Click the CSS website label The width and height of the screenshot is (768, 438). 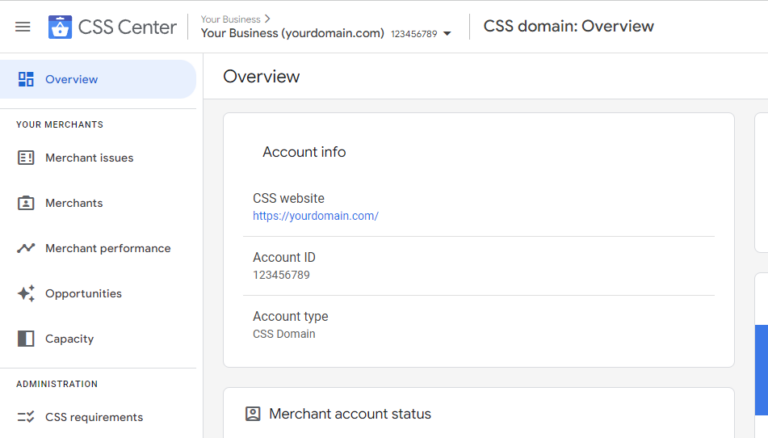pos(288,198)
